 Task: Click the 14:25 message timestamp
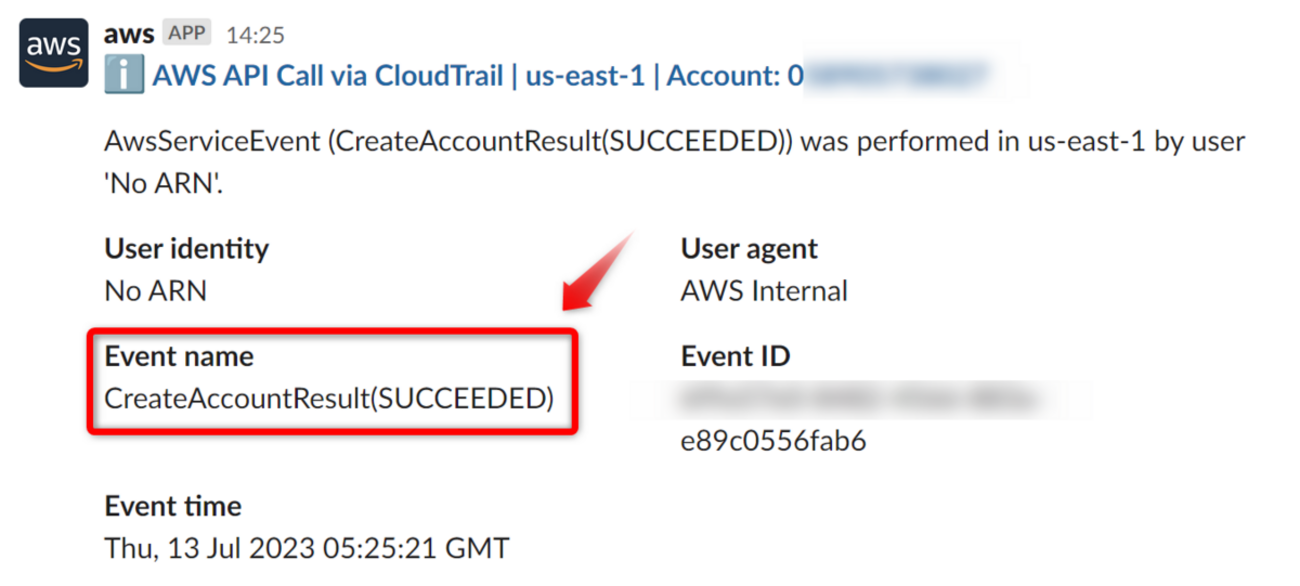click(255, 35)
